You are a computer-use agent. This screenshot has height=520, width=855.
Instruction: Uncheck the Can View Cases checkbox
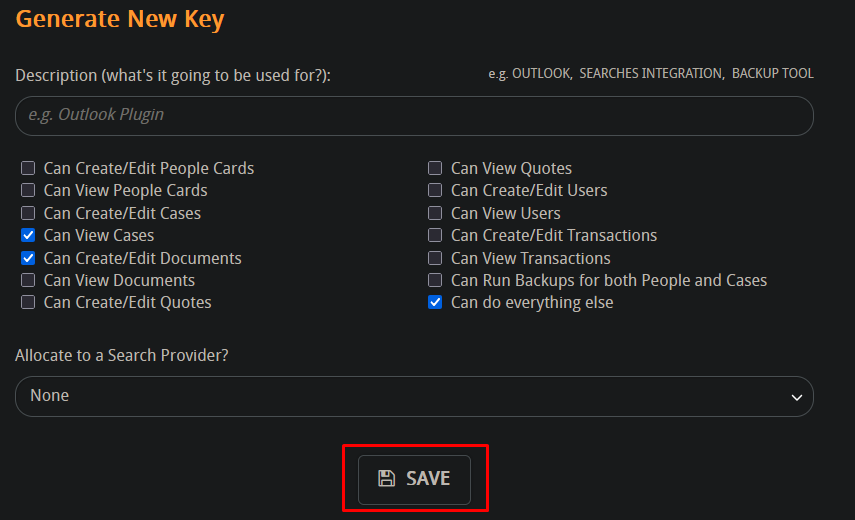[28, 235]
